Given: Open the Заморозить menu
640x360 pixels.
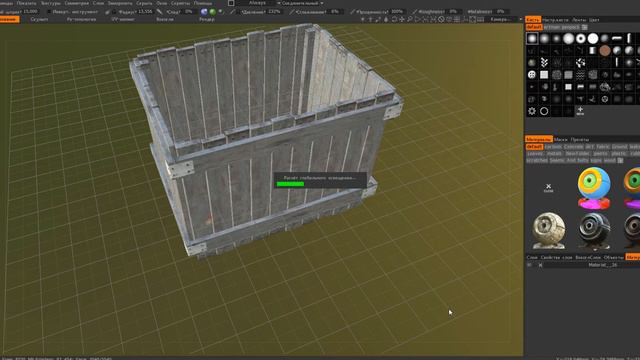Looking at the screenshot, I should click(120, 3).
